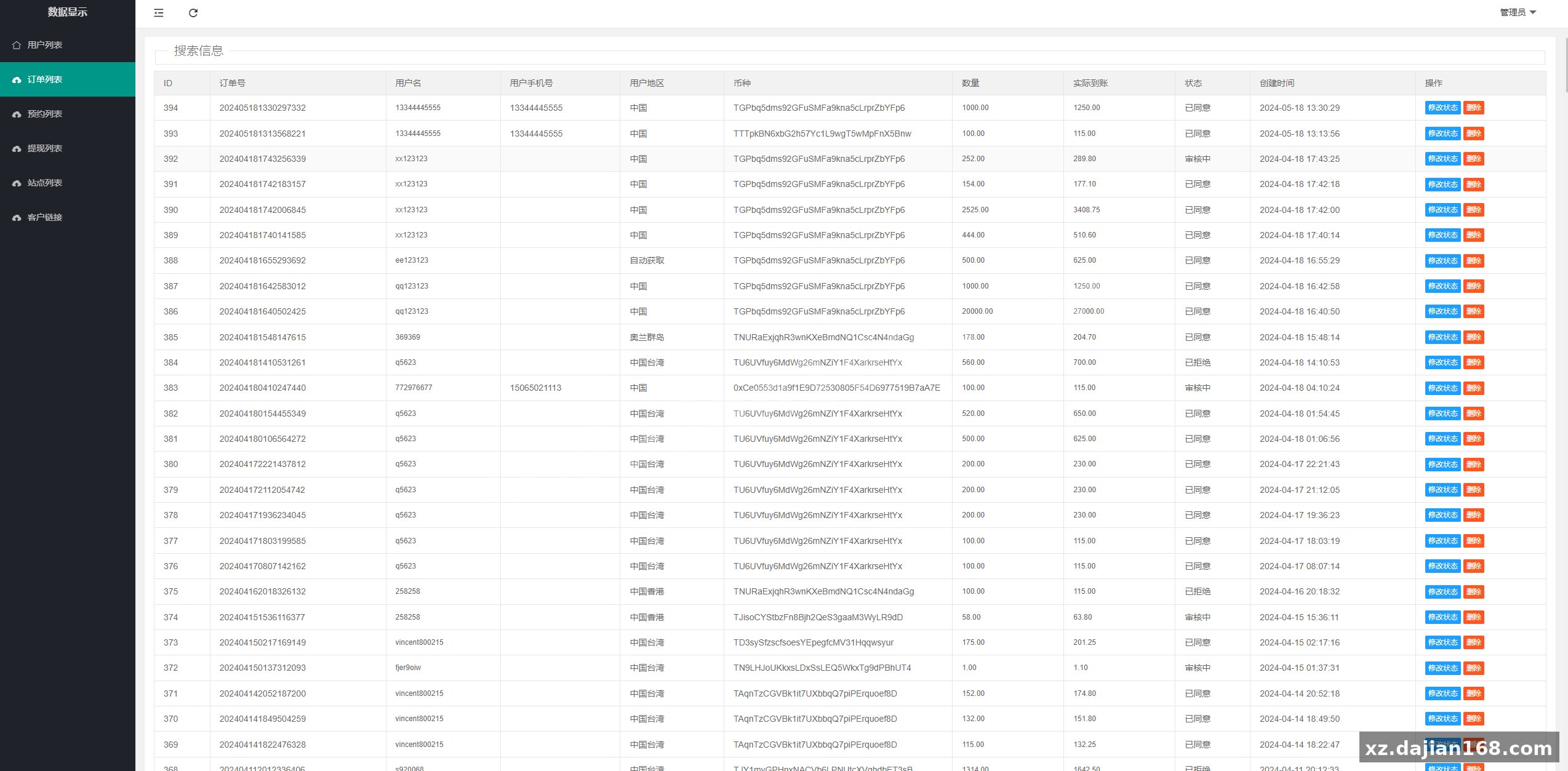Click 修改状态 for order ID 388
1568x771 pixels.
[x=1442, y=261]
